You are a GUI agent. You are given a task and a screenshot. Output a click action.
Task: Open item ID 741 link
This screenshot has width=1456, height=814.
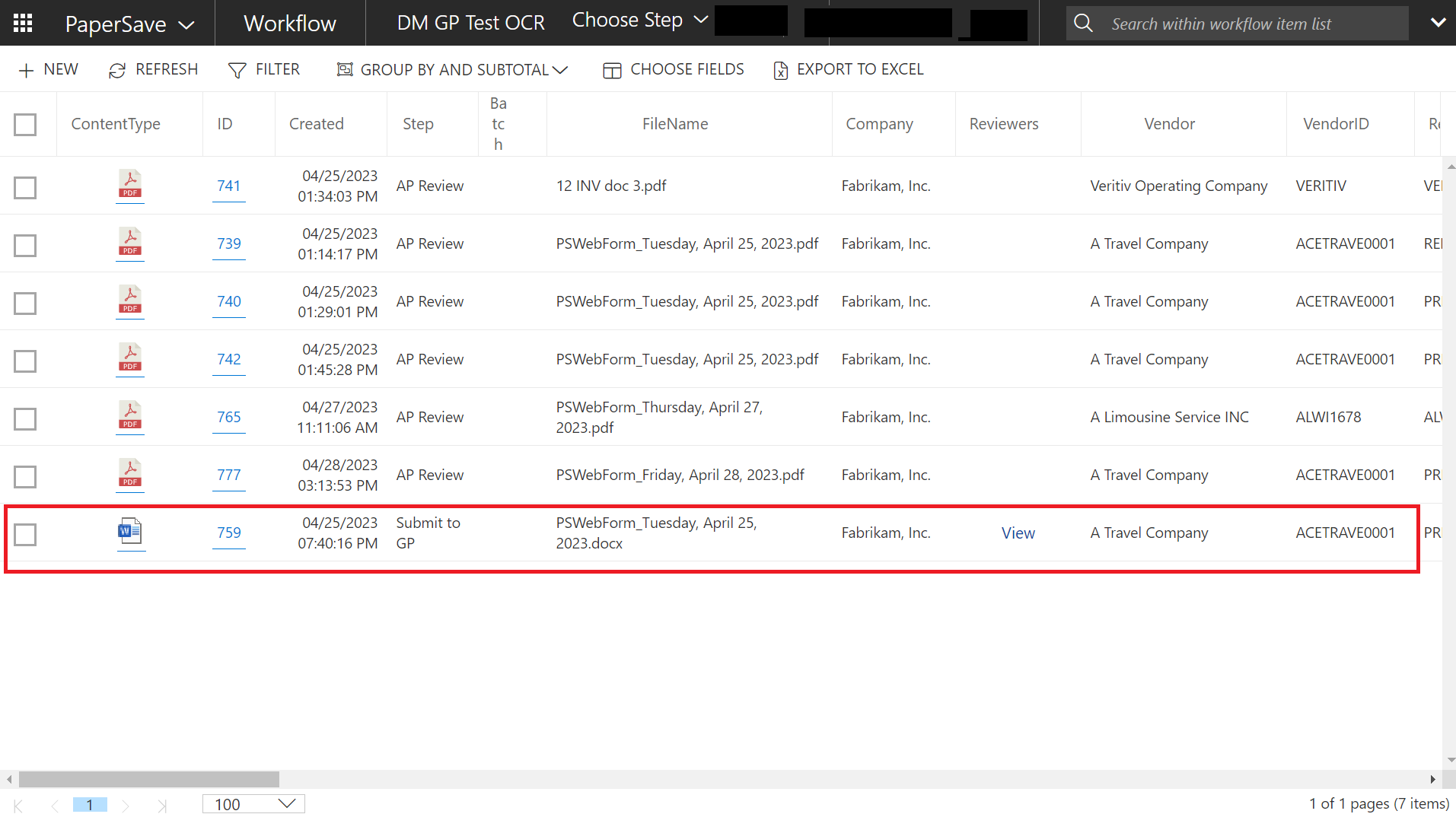tap(228, 186)
